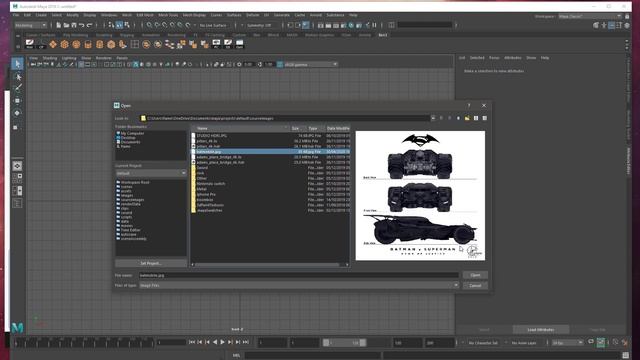Select STUDIO HDRI.JPG file row

coord(270,136)
